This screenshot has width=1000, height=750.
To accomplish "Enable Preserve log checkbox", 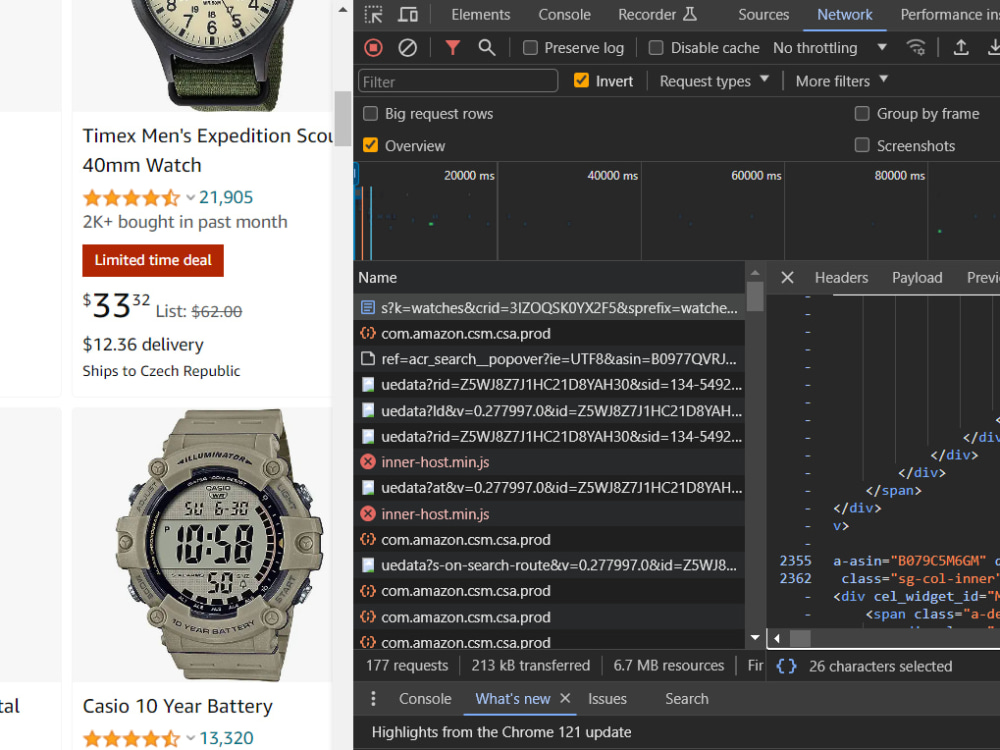I will coord(530,48).
